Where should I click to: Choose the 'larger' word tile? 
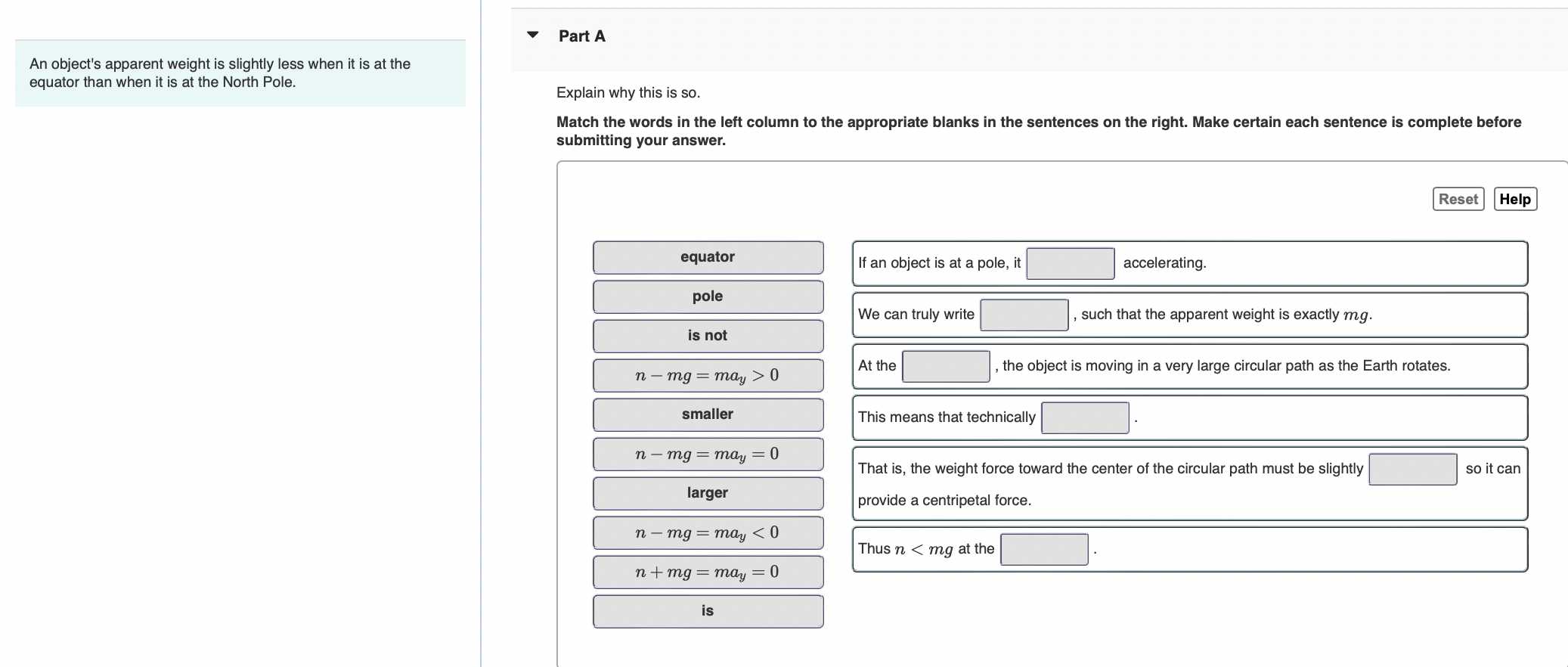point(708,493)
